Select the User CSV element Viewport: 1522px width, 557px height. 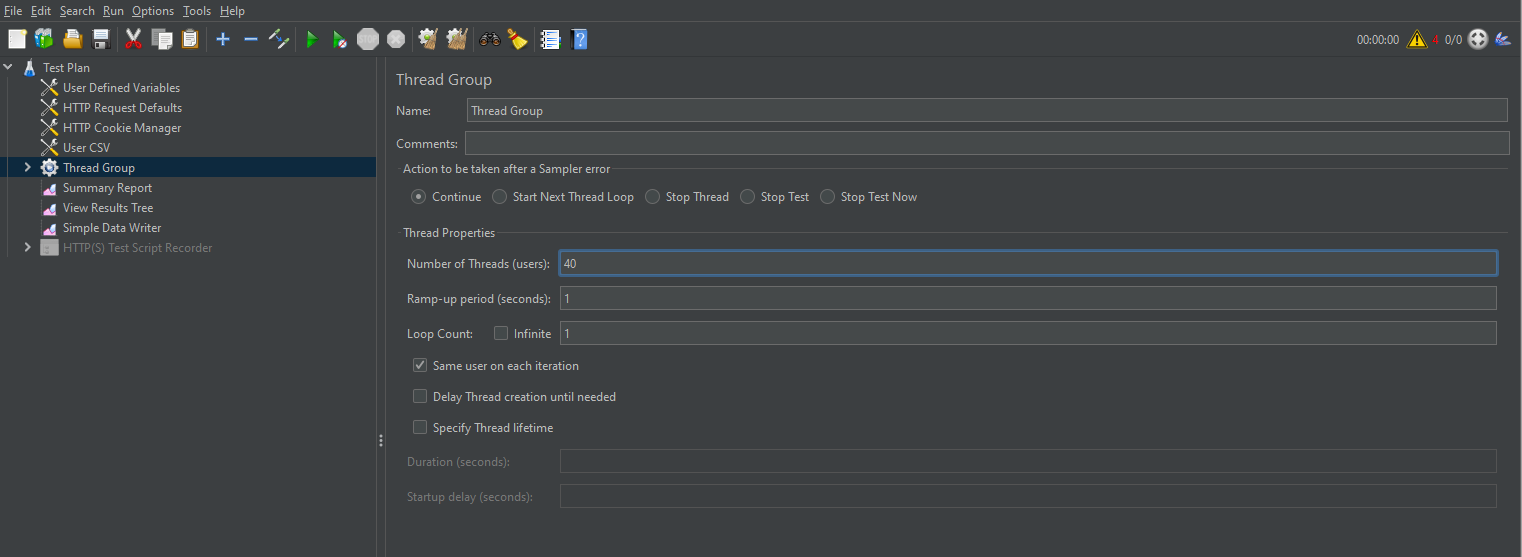[86, 148]
